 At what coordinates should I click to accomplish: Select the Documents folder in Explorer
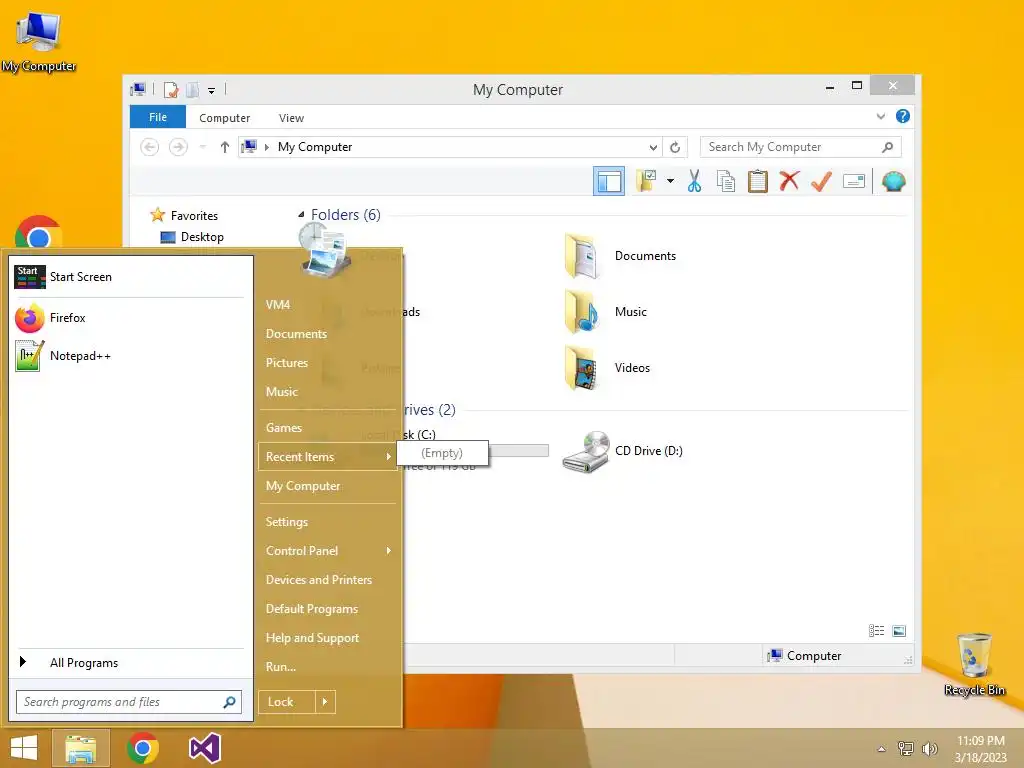click(x=620, y=256)
